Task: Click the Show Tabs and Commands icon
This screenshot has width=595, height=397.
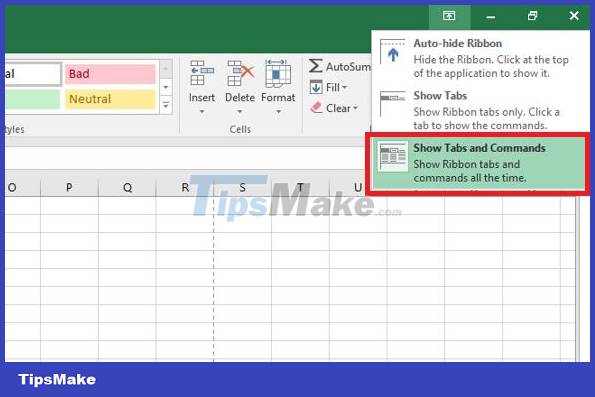Action: point(393,156)
